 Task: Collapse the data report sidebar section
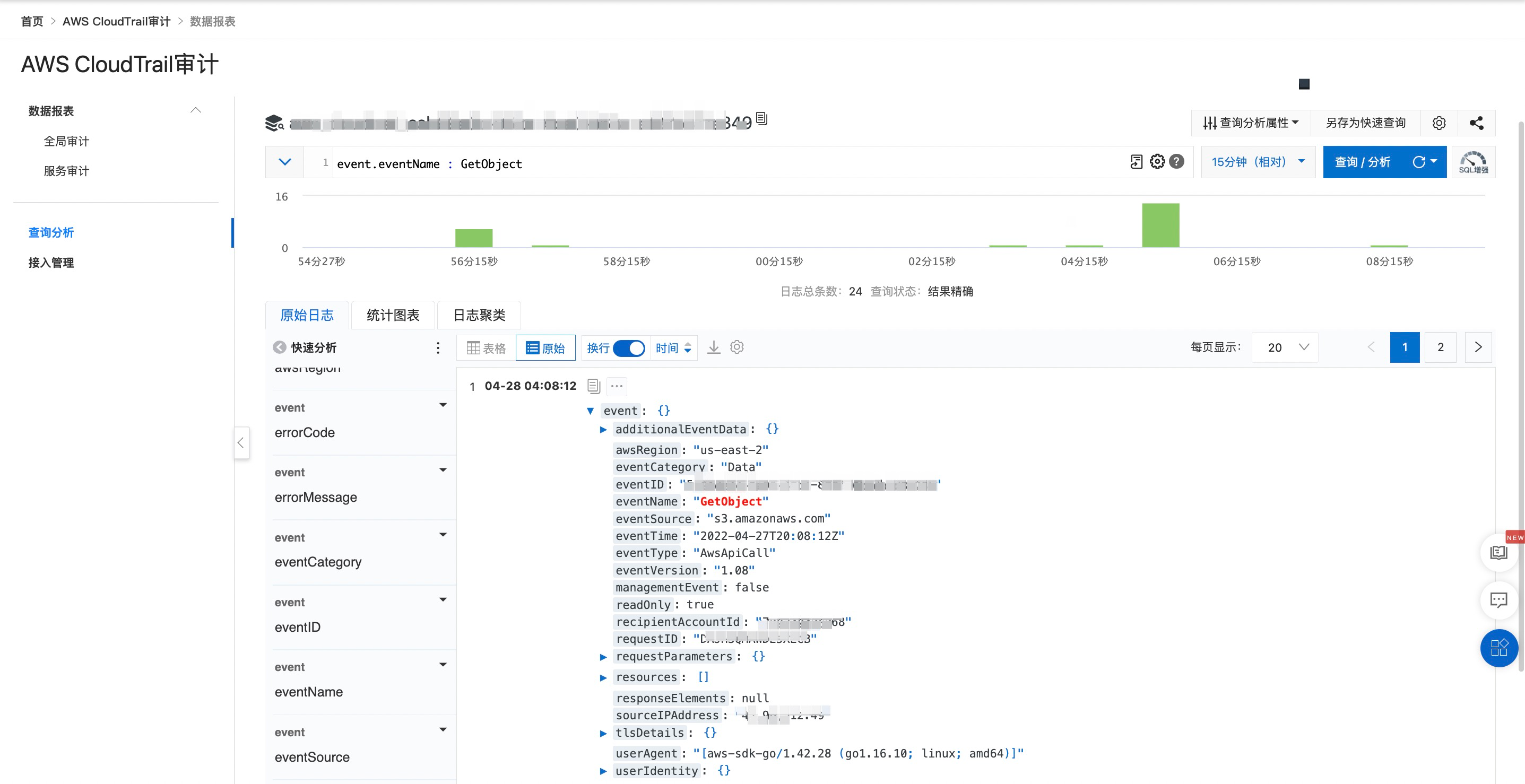click(195, 111)
